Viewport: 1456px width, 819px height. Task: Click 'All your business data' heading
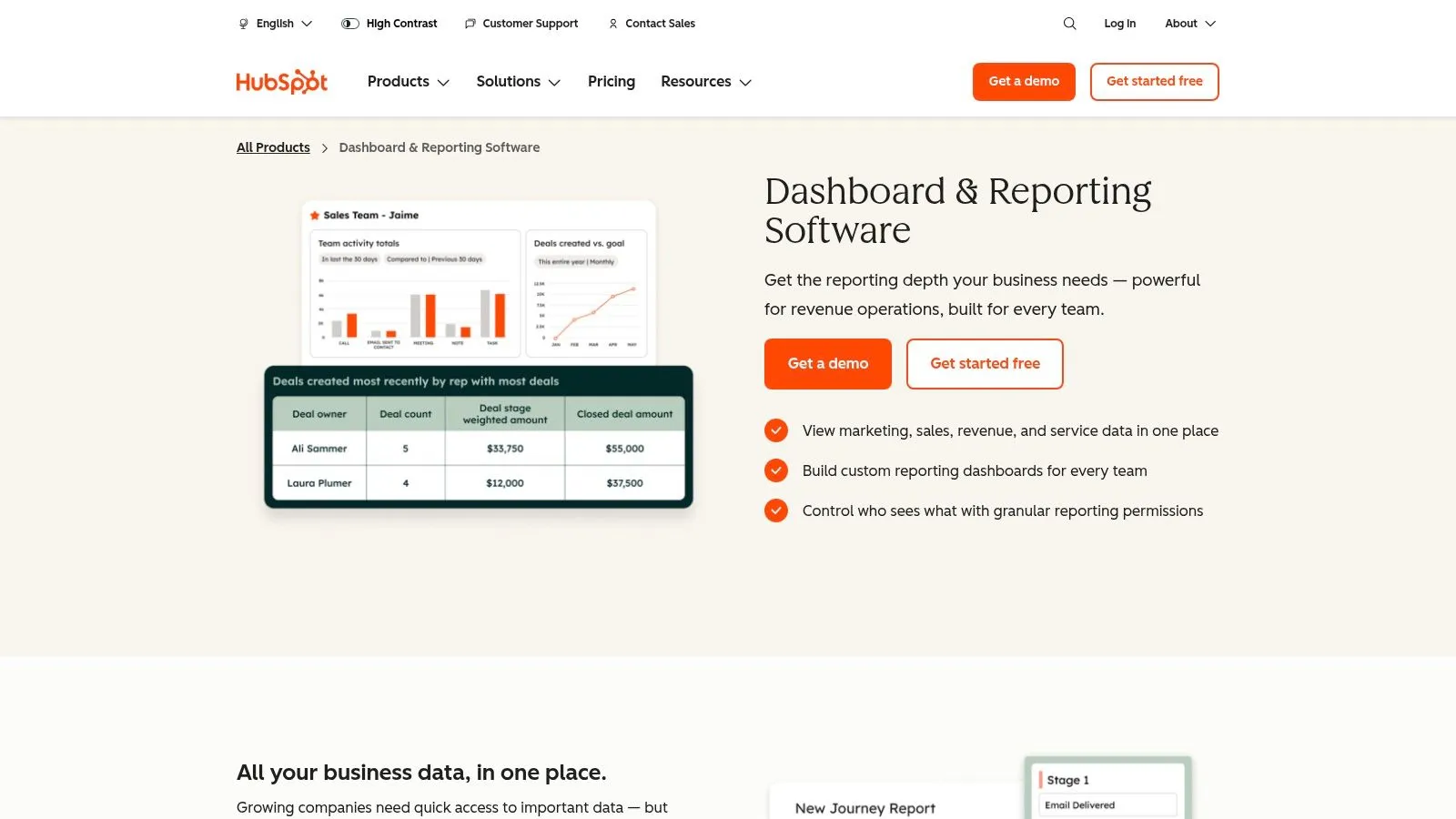click(421, 773)
